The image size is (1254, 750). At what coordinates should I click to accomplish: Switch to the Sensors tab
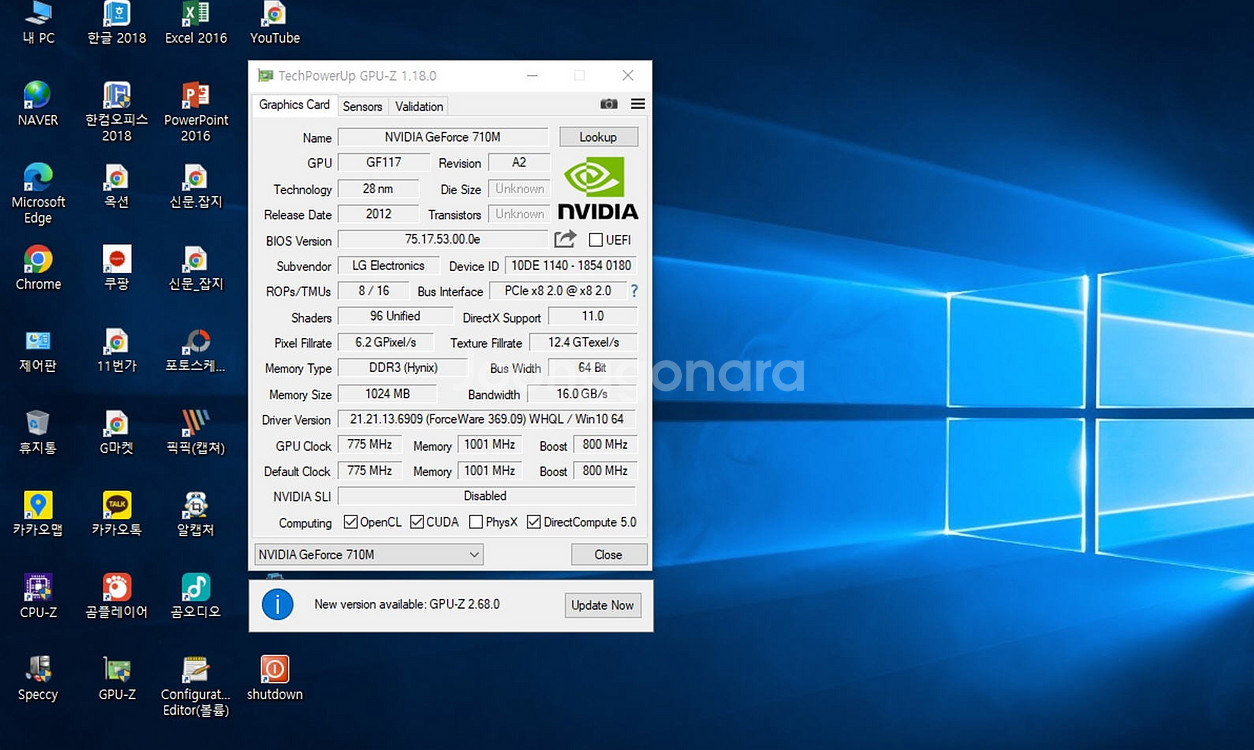362,106
